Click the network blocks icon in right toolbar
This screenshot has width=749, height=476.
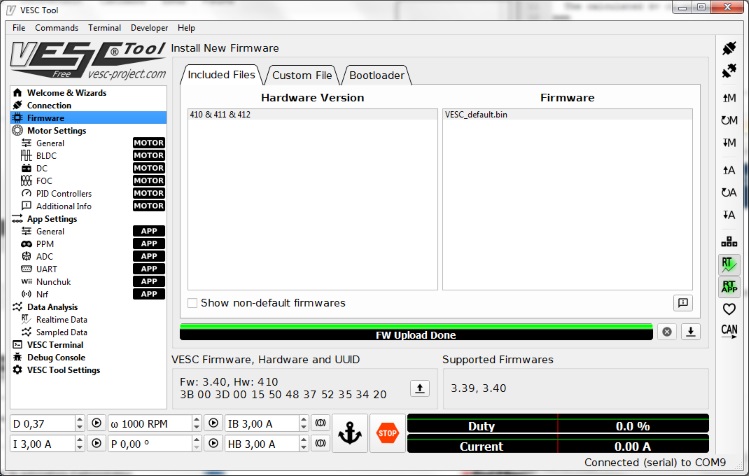click(729, 241)
